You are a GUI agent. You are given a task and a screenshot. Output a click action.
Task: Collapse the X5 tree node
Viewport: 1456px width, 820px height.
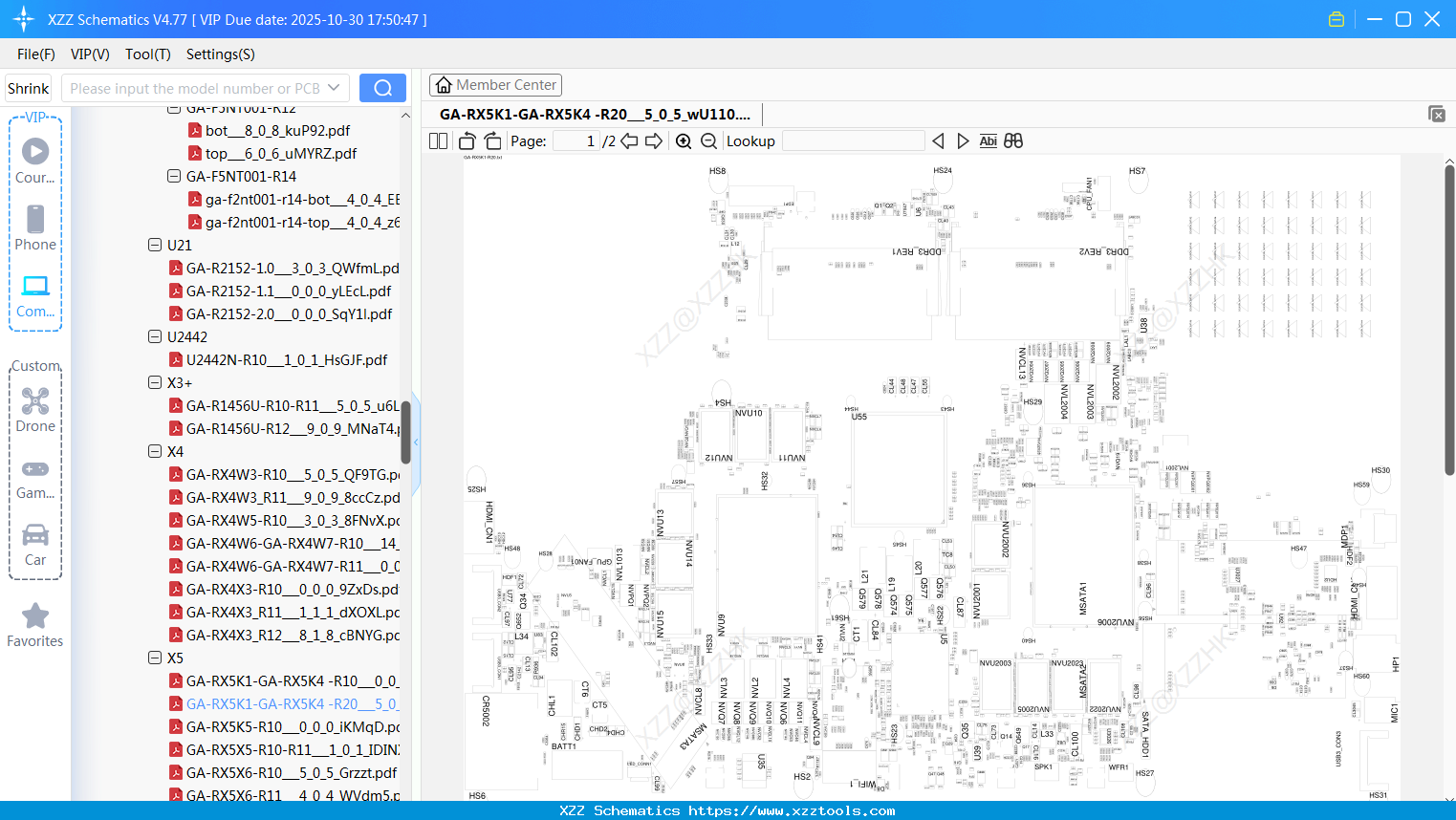click(x=155, y=658)
